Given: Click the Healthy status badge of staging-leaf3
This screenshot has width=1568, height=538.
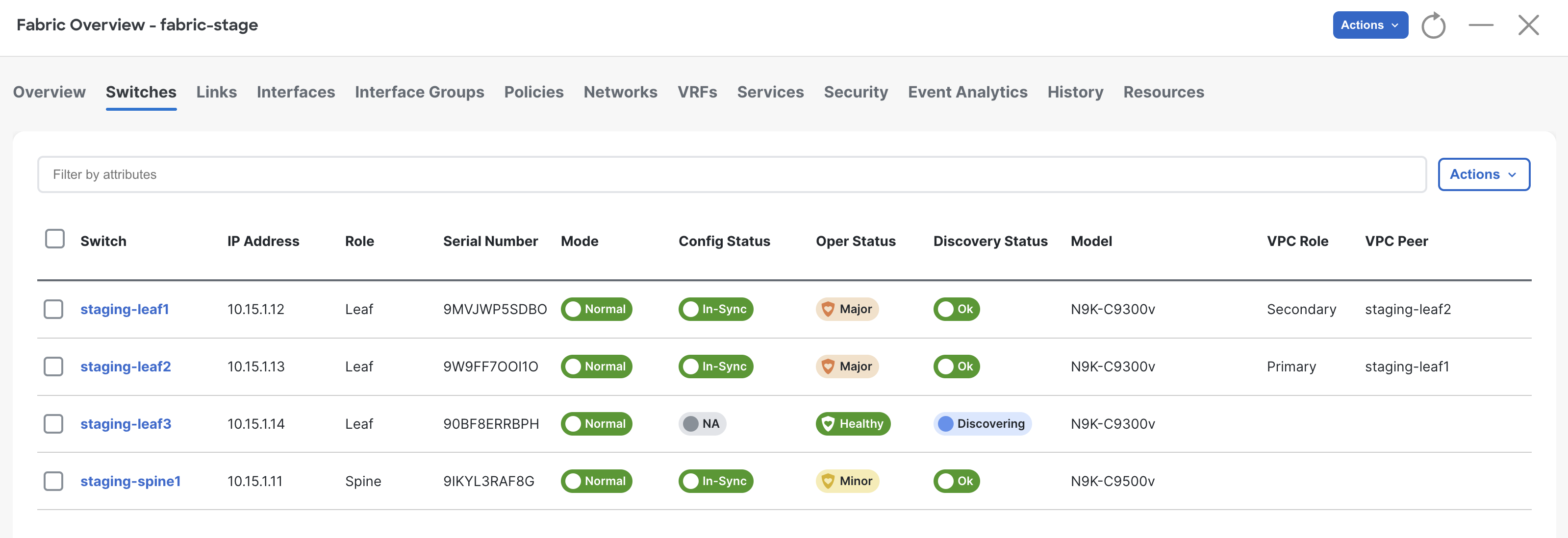Looking at the screenshot, I should pyautogui.click(x=853, y=423).
